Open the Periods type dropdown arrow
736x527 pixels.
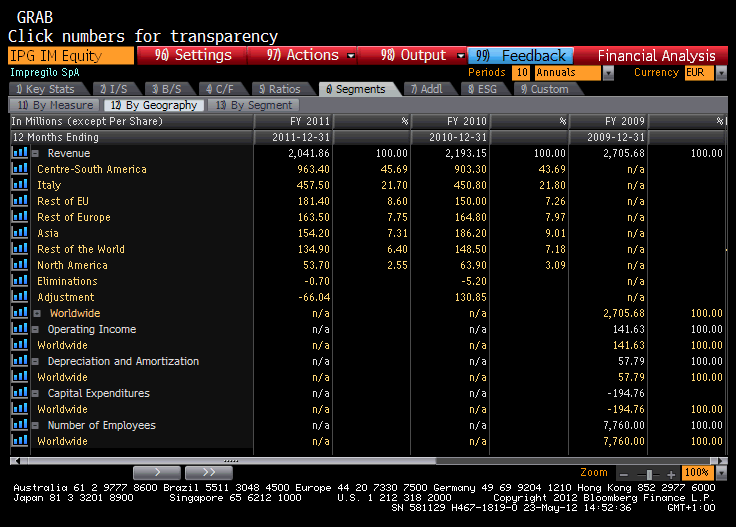(608, 73)
